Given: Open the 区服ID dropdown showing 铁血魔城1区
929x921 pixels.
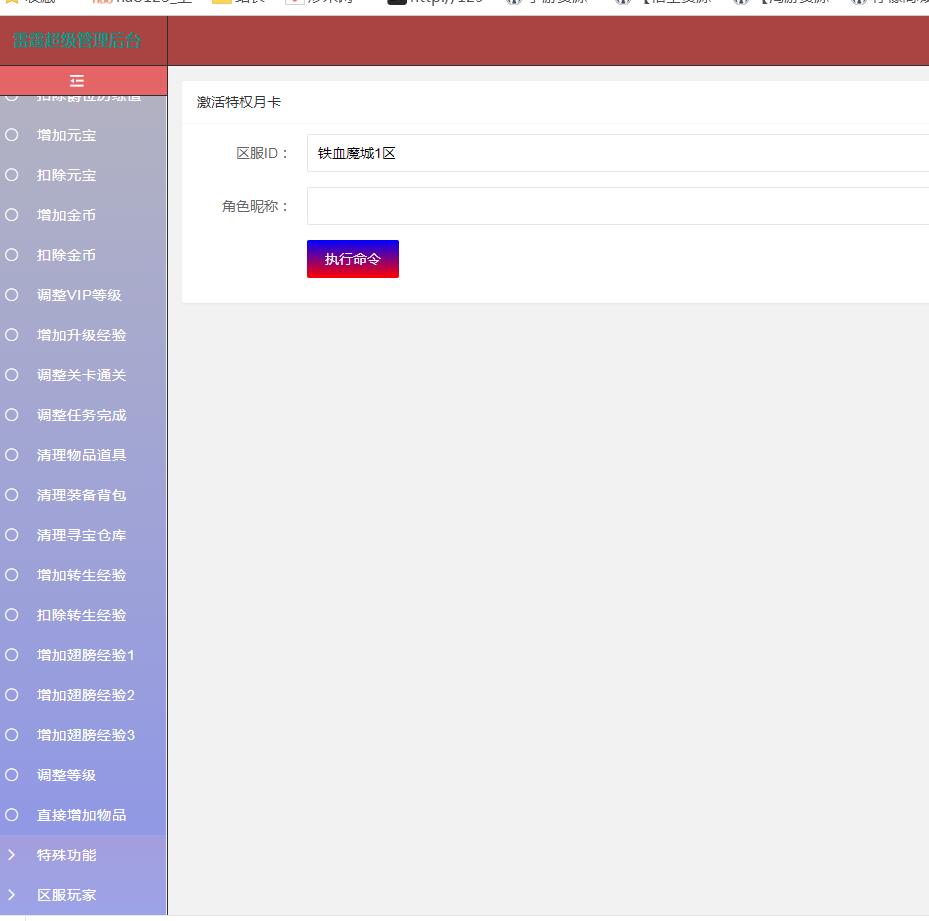Looking at the screenshot, I should 617,153.
